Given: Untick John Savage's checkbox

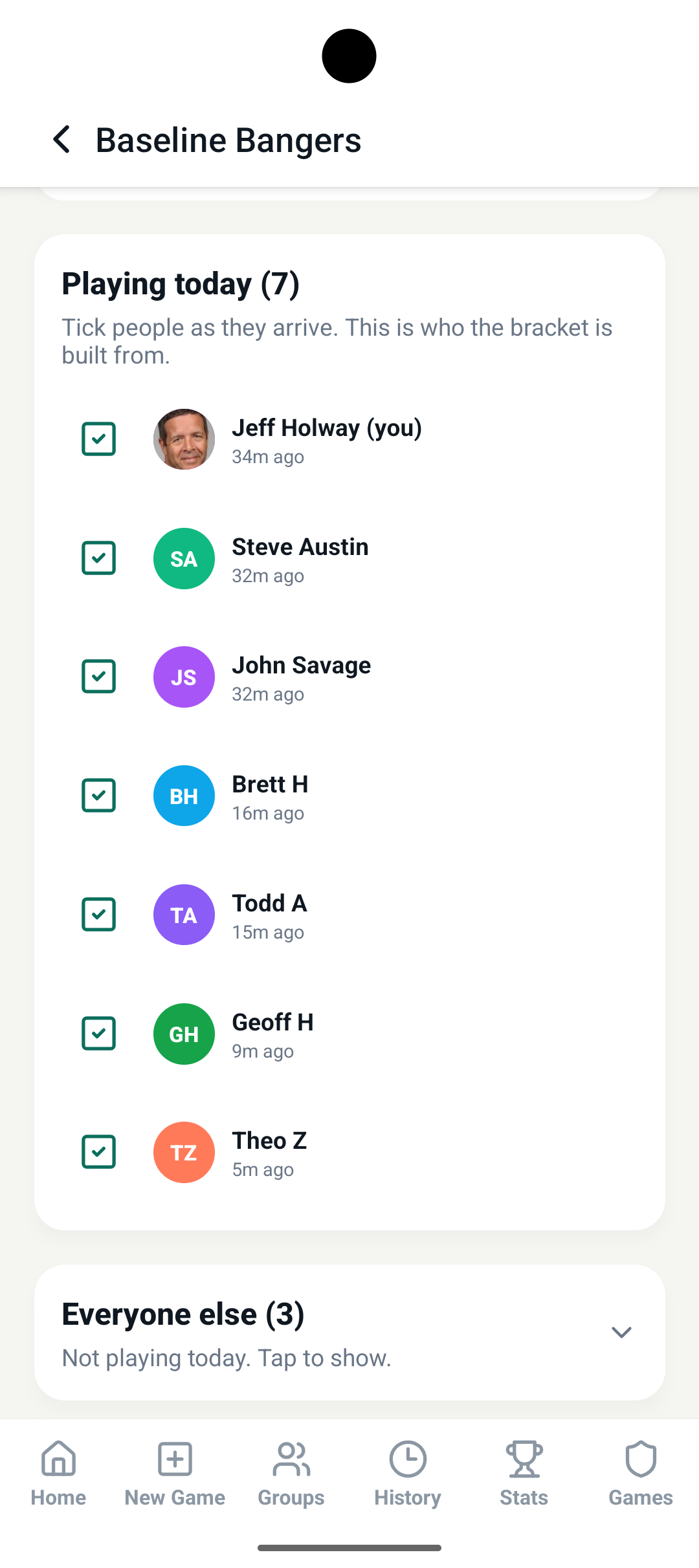Looking at the screenshot, I should pos(98,677).
